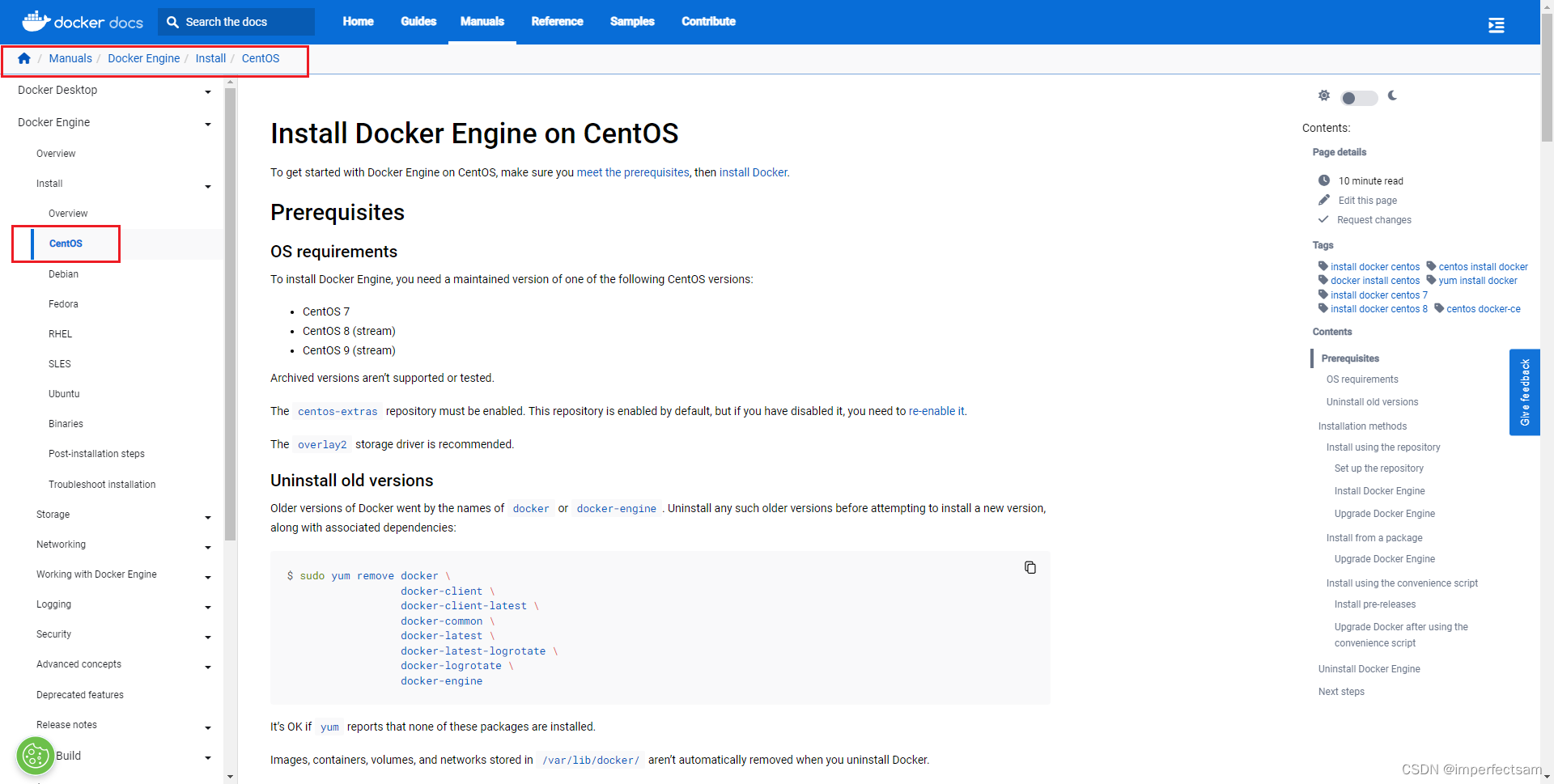The image size is (1554, 784).
Task: Select RHEL in install list
Action: 60,334
